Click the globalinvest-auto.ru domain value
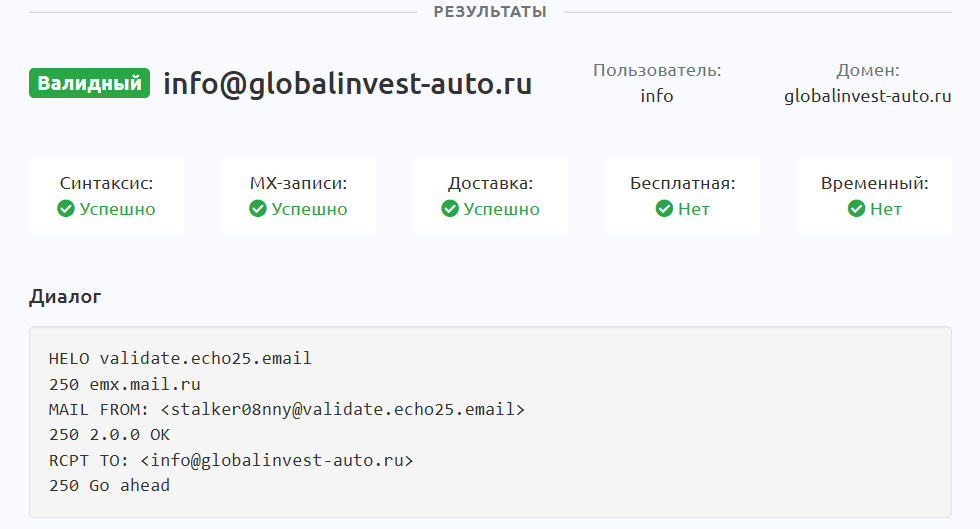The width and height of the screenshot is (980, 529). coord(868,96)
